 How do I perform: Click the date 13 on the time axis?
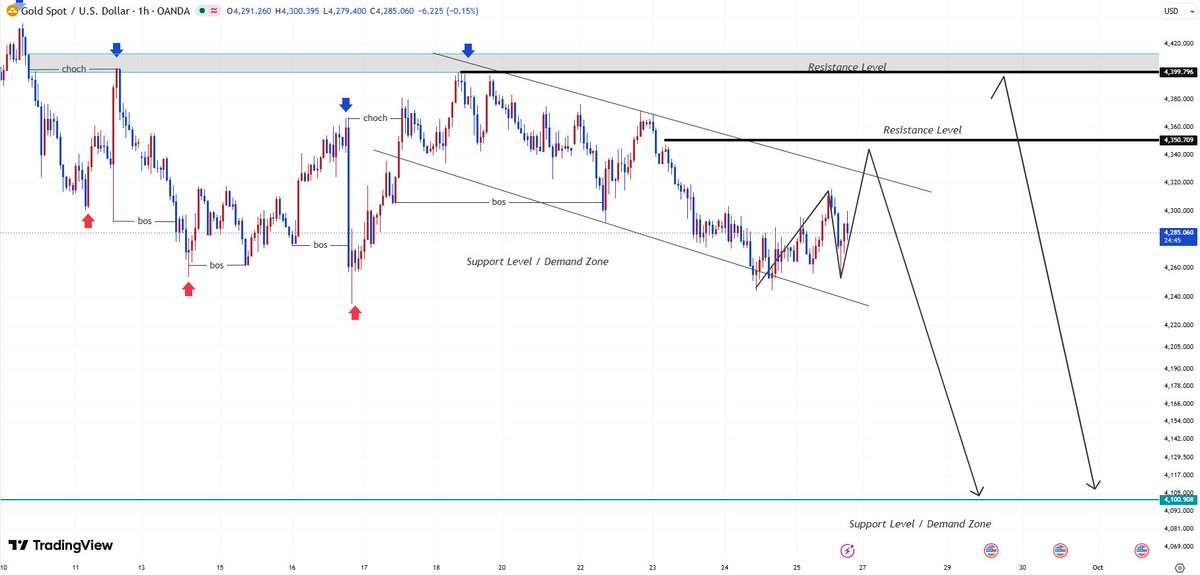pyautogui.click(x=142, y=567)
